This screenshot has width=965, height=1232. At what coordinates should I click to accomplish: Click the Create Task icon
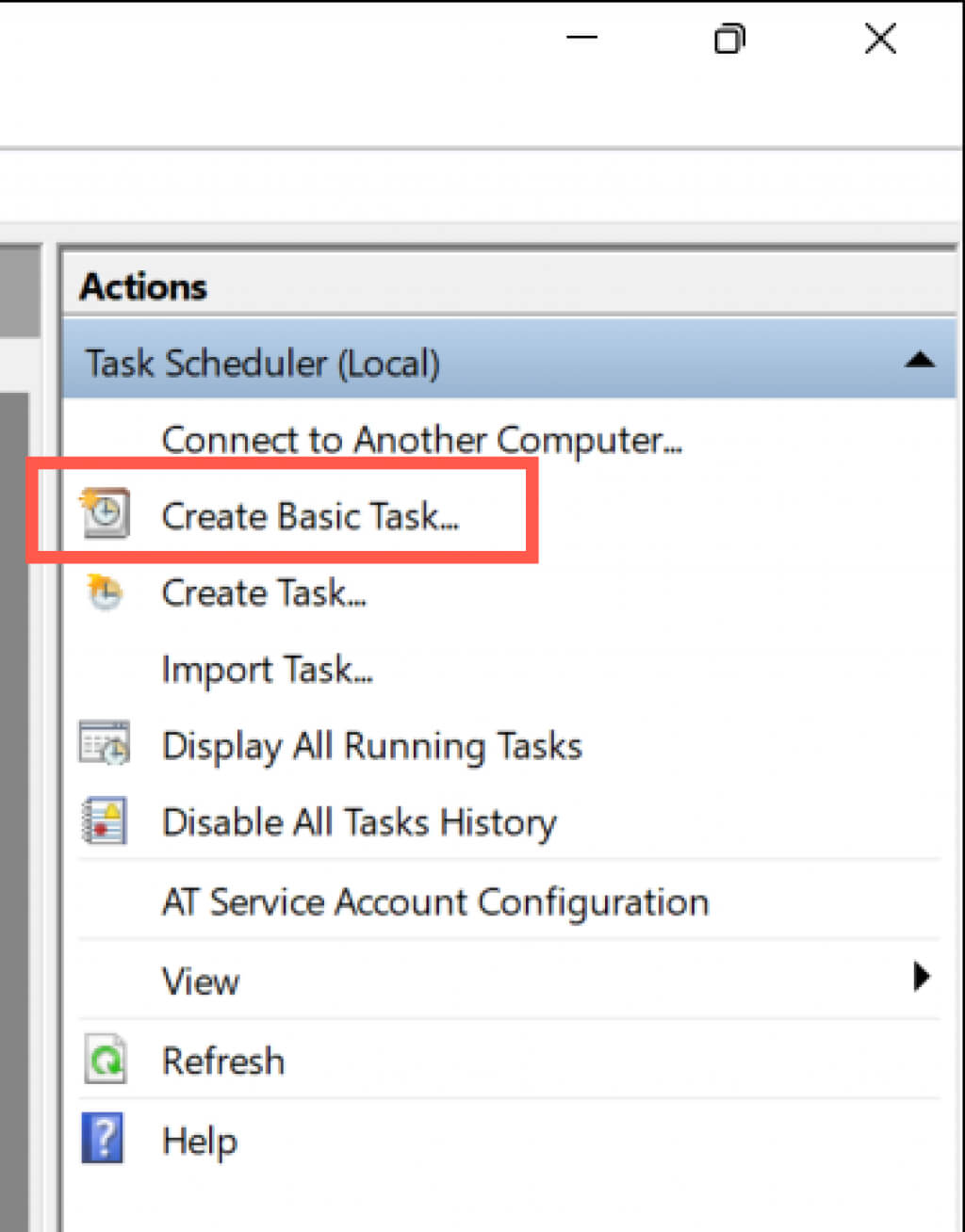pyautogui.click(x=106, y=592)
